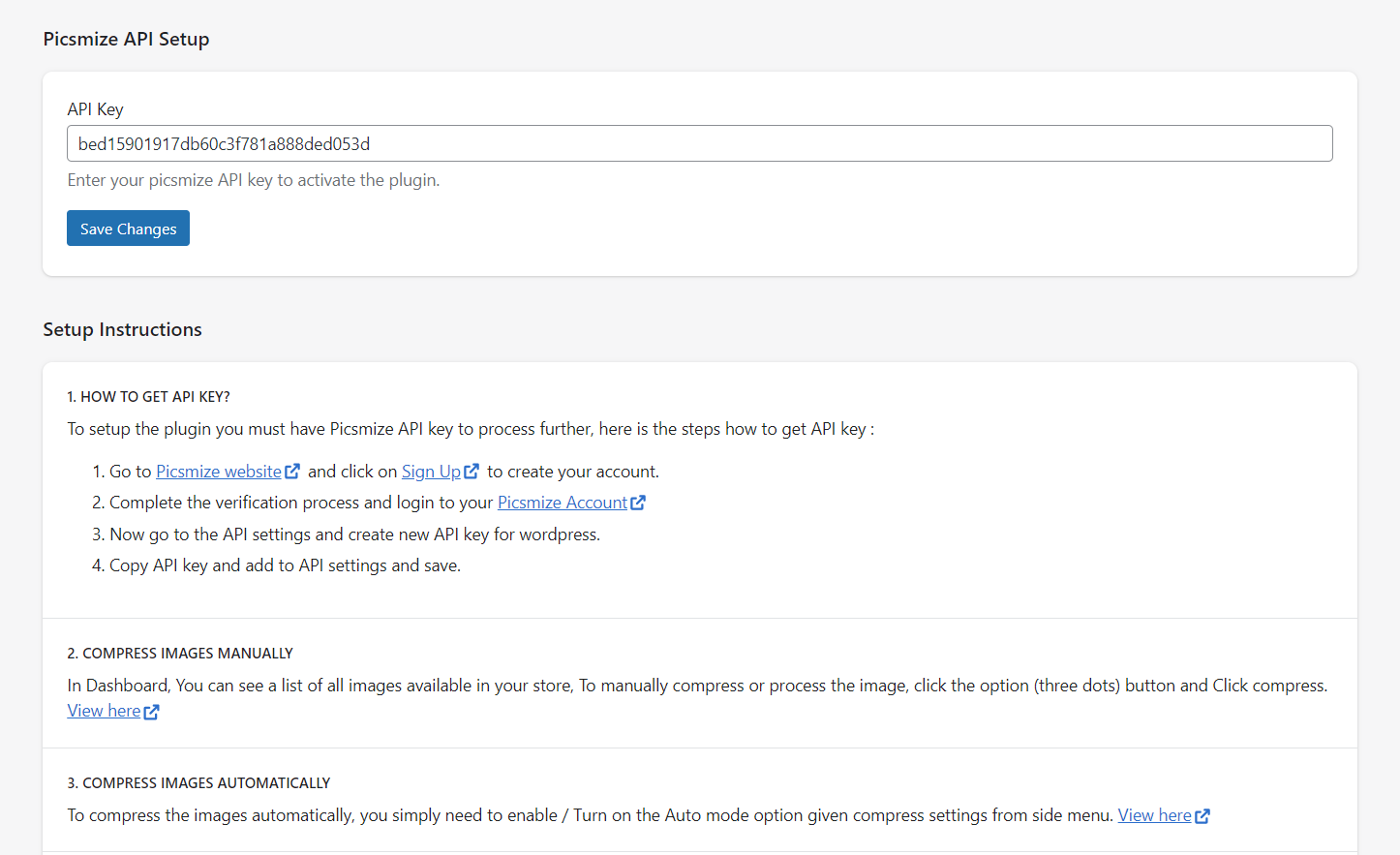Click step 'Complete the verification process and login' text

pos(301,503)
